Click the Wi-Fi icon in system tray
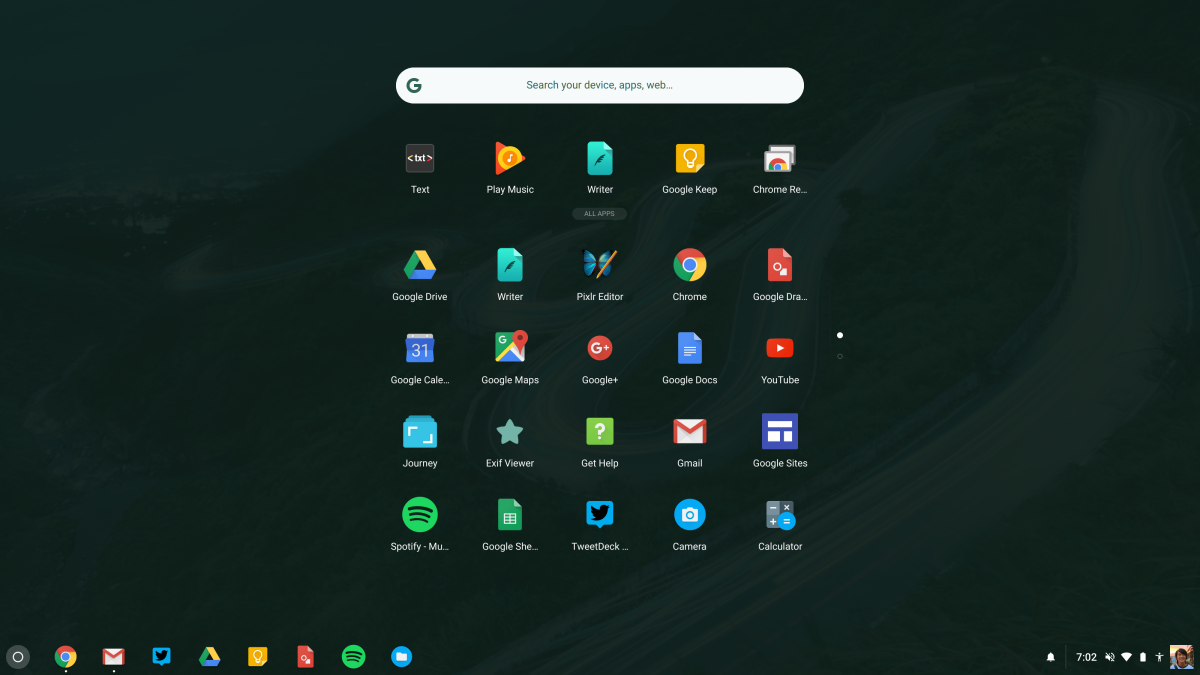The height and width of the screenshot is (675, 1200). click(1127, 657)
